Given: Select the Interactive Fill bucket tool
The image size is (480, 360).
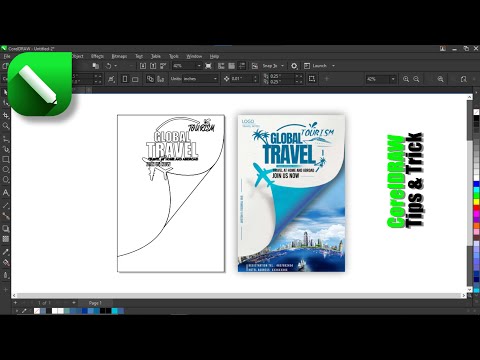Looking at the screenshot, I should tap(6, 263).
